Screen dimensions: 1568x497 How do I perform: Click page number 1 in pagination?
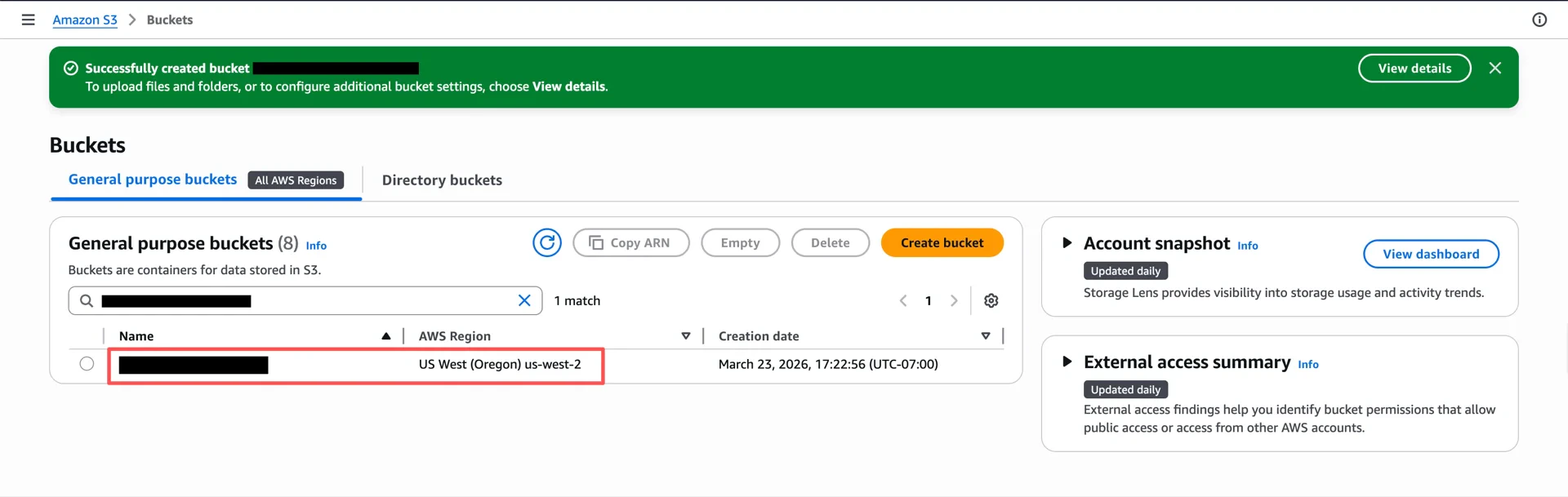pyautogui.click(x=929, y=300)
